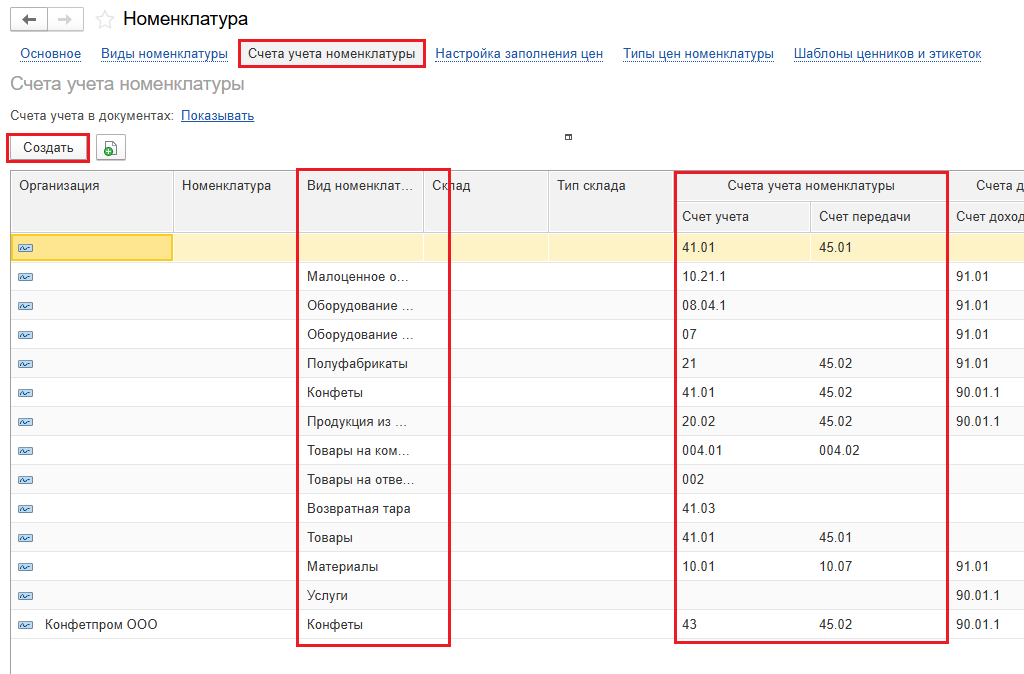Select the Счета учета номенклатуры tab
The width and height of the screenshot is (1024, 674).
point(332,54)
